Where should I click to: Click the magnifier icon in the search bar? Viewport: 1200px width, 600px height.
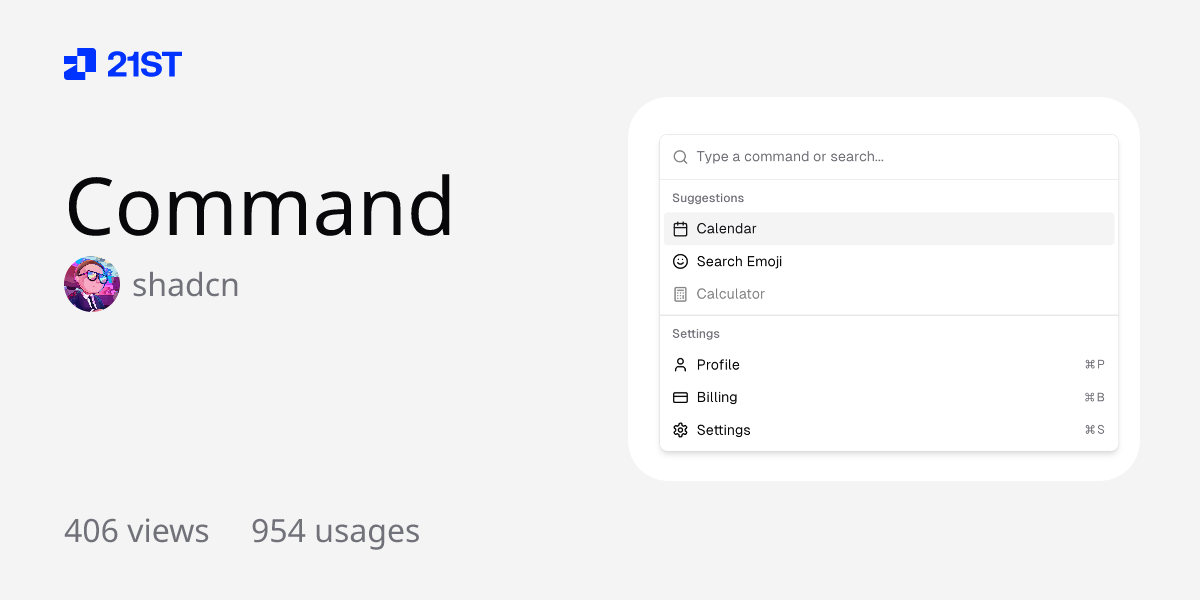point(680,156)
